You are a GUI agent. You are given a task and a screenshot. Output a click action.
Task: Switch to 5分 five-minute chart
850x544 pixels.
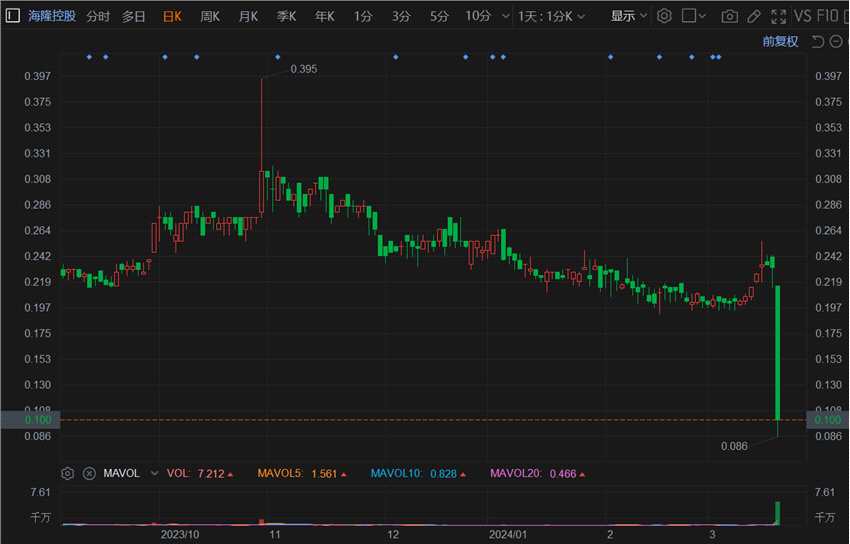point(440,16)
